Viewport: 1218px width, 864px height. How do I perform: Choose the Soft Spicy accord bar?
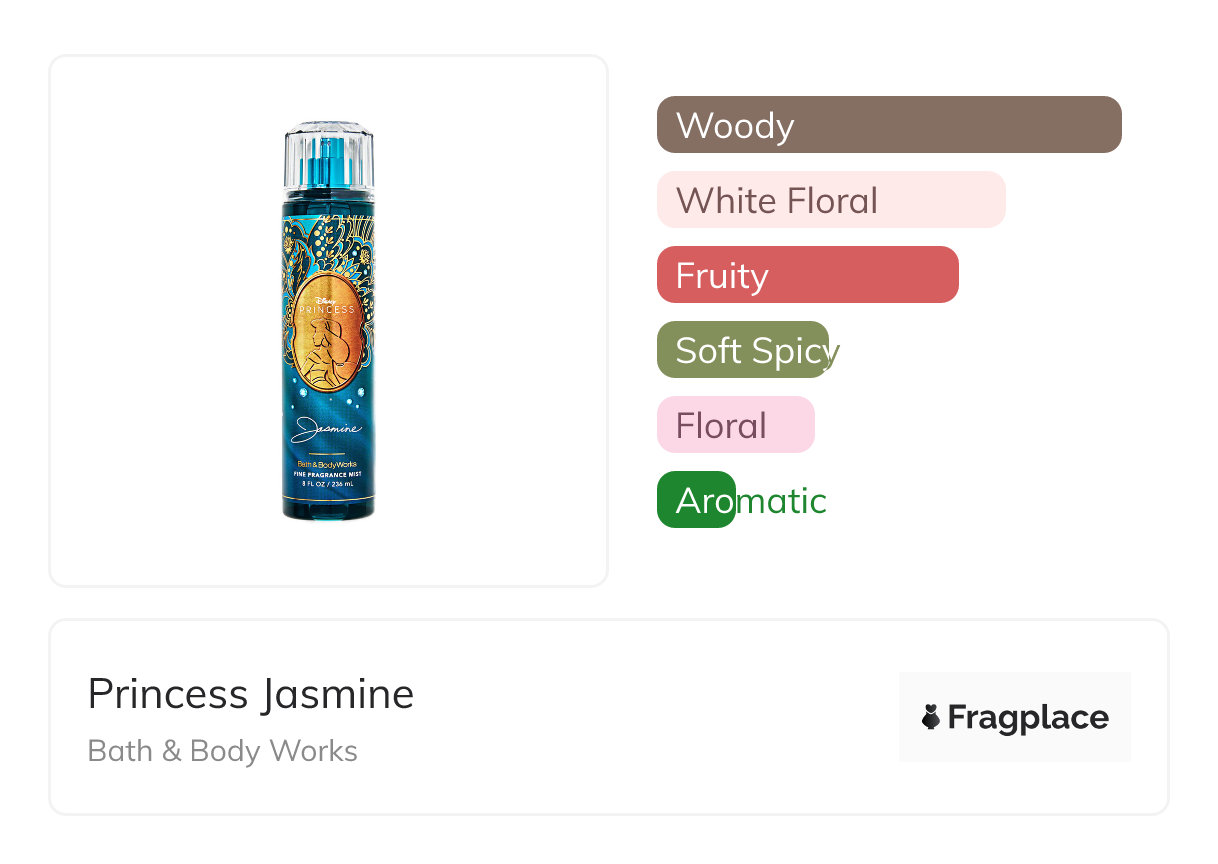[x=743, y=350]
